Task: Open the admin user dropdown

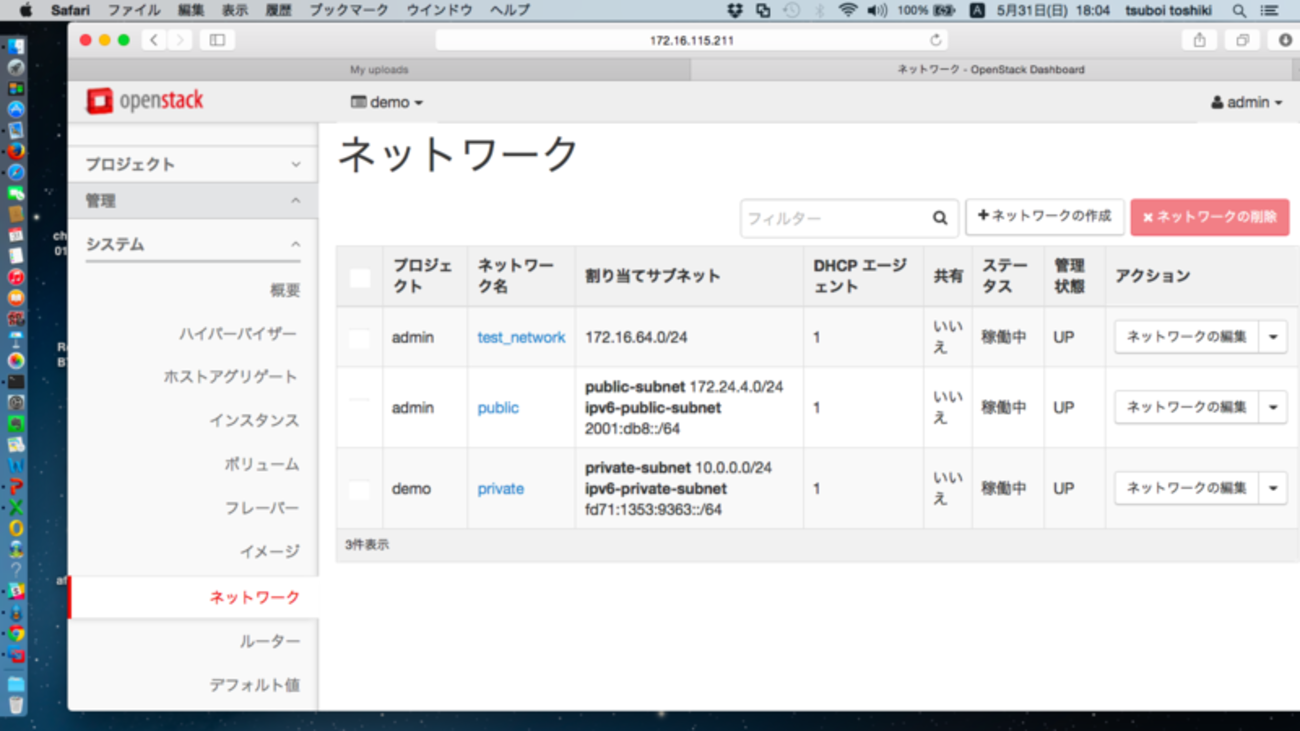Action: click(1246, 102)
